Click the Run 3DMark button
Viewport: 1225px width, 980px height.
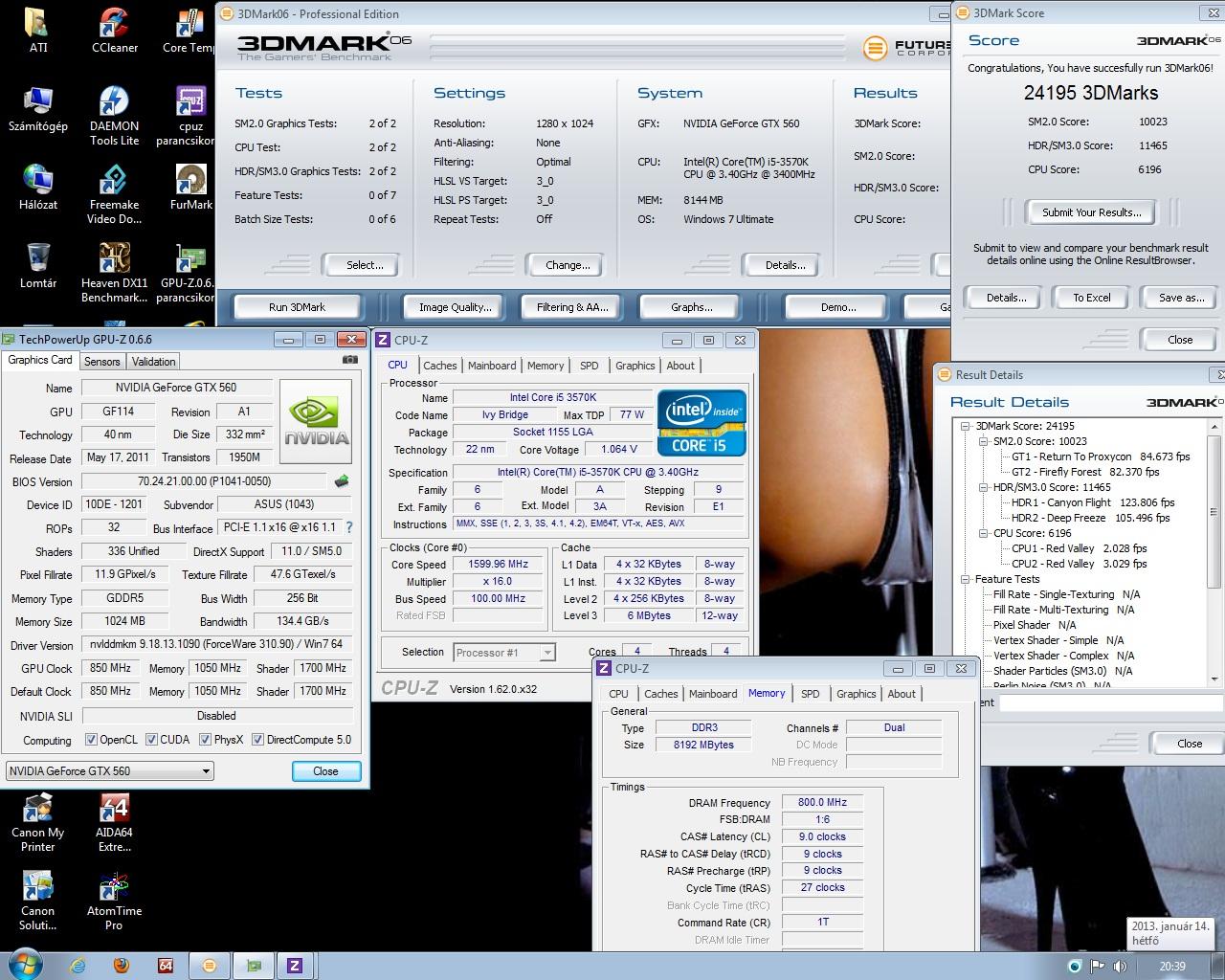297,307
